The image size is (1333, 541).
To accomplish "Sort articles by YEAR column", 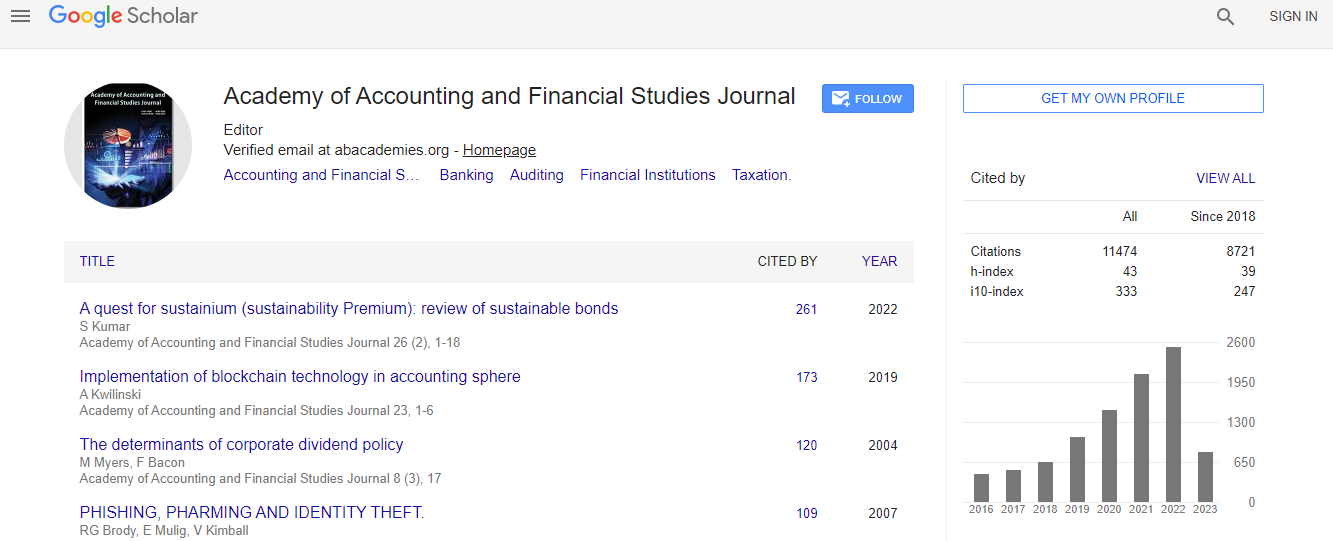I will [x=880, y=261].
